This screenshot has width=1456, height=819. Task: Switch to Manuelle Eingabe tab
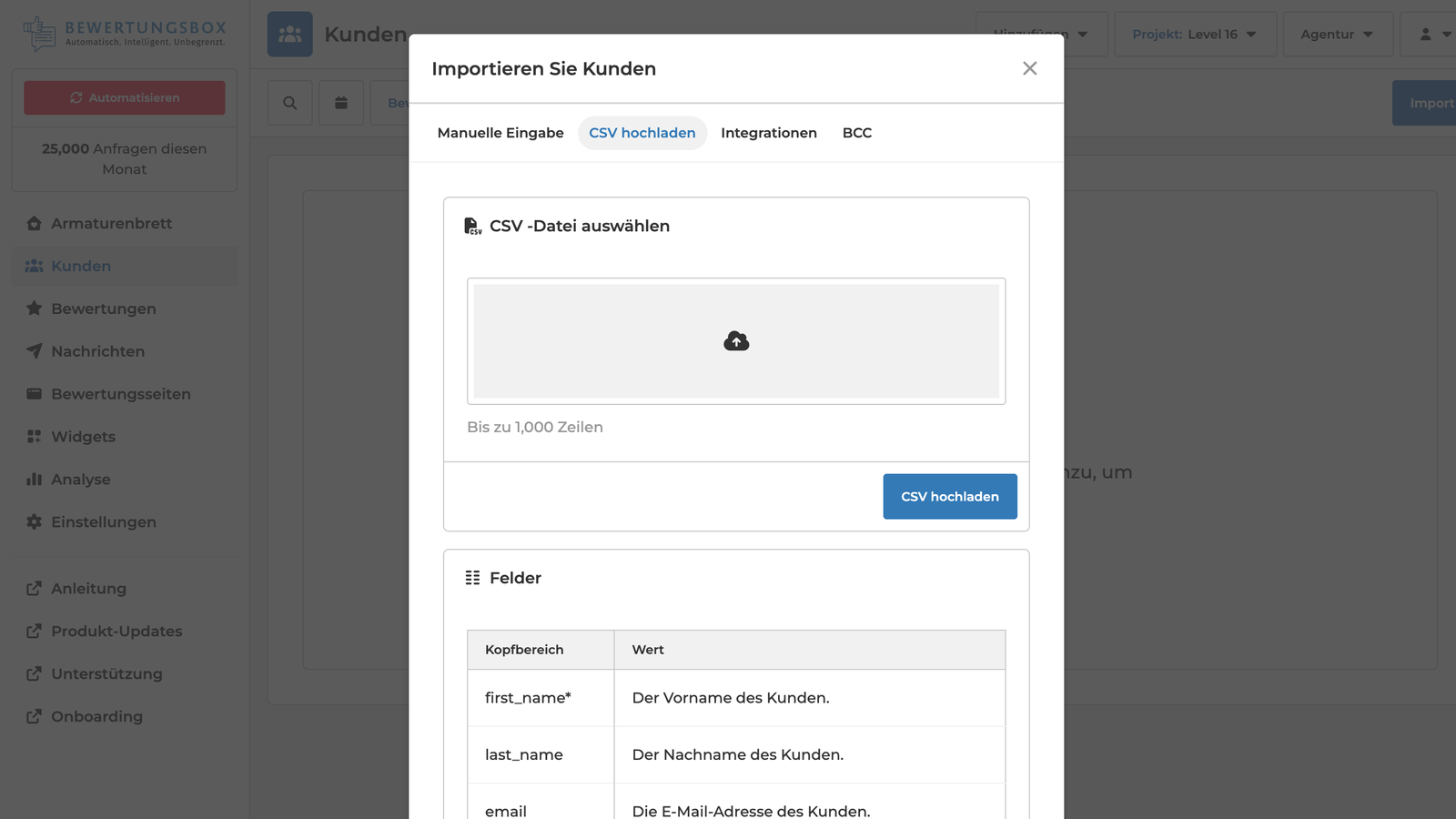point(500,133)
